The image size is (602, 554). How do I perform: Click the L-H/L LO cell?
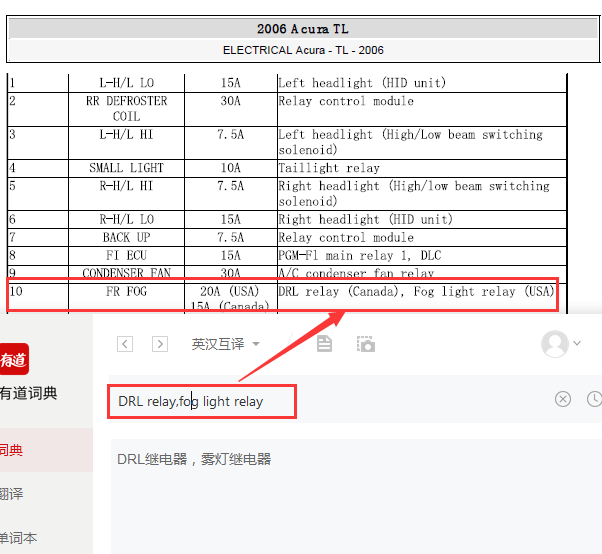pyautogui.click(x=126, y=83)
